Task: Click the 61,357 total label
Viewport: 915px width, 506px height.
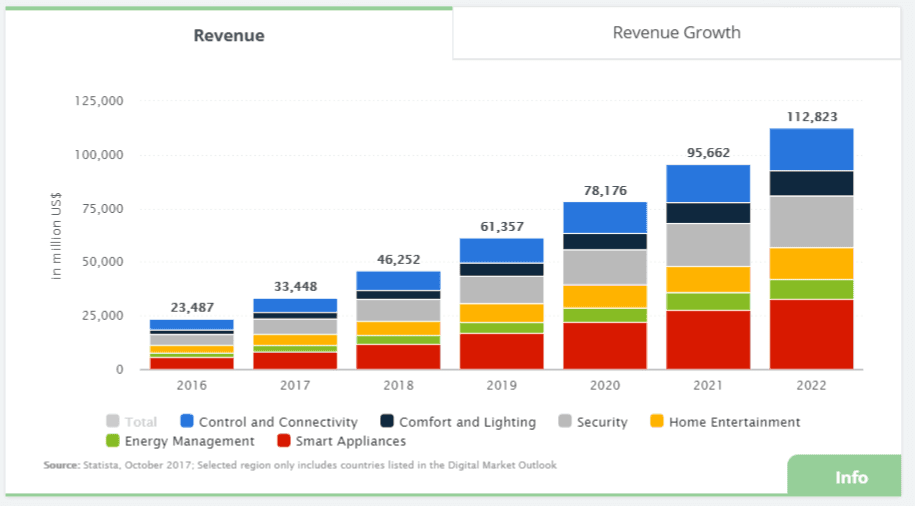Action: (501, 226)
